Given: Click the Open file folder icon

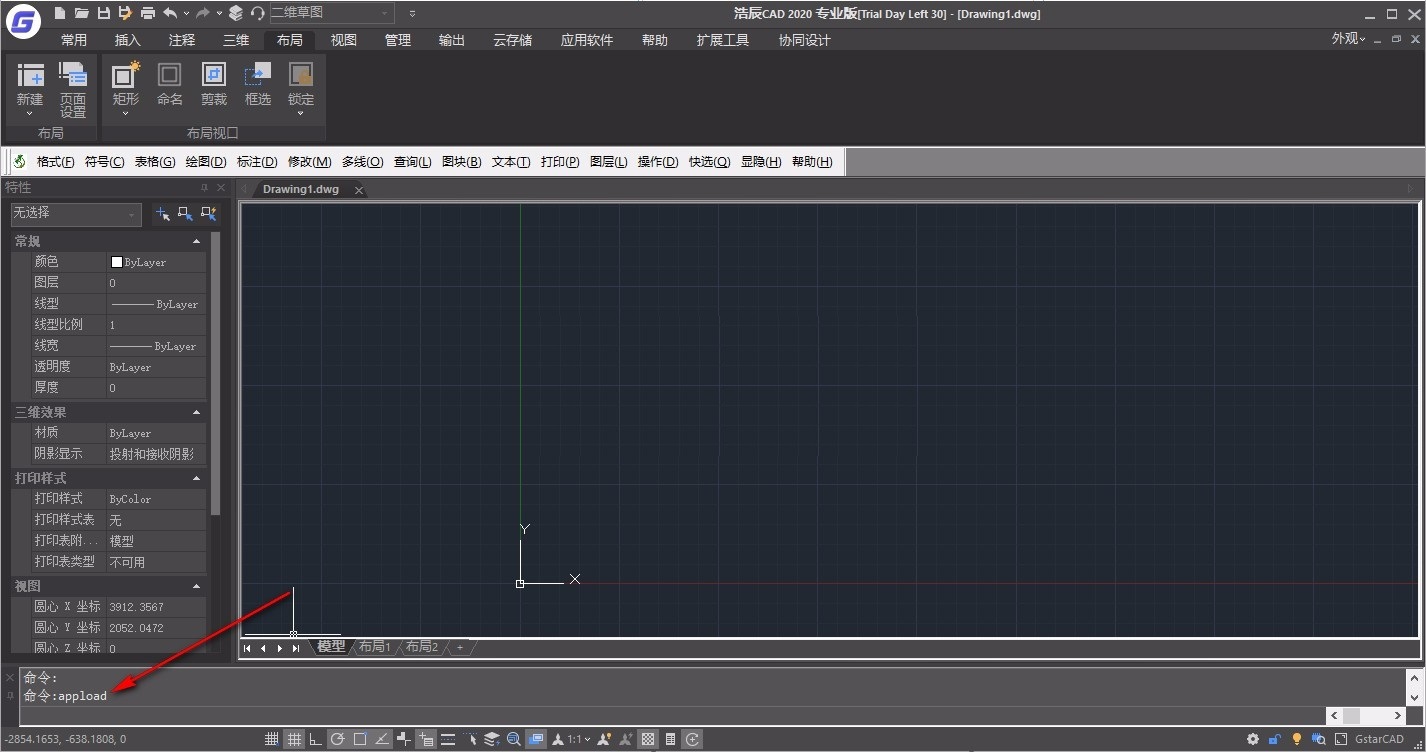Looking at the screenshot, I should (x=81, y=13).
